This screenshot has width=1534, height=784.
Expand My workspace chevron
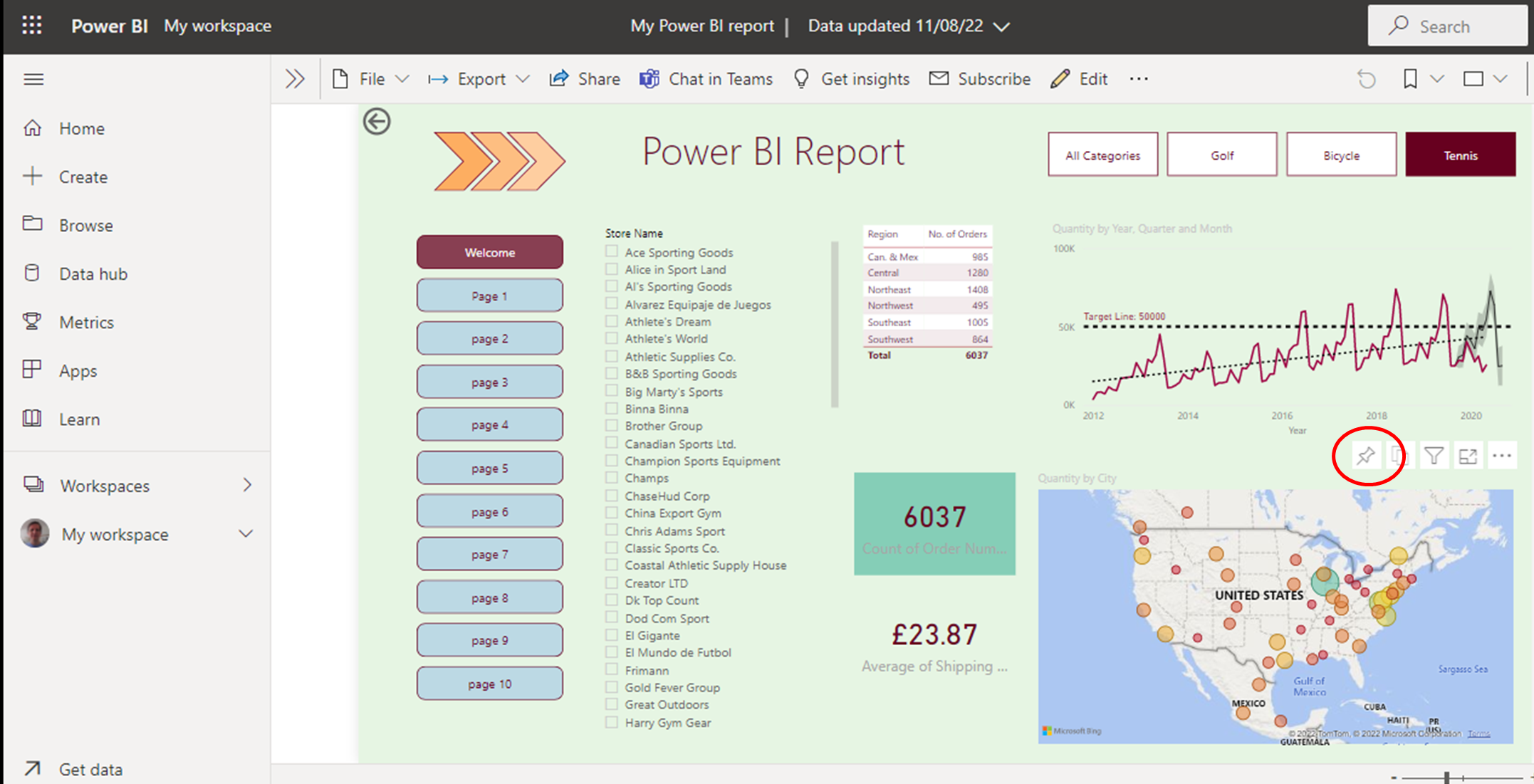(x=246, y=533)
